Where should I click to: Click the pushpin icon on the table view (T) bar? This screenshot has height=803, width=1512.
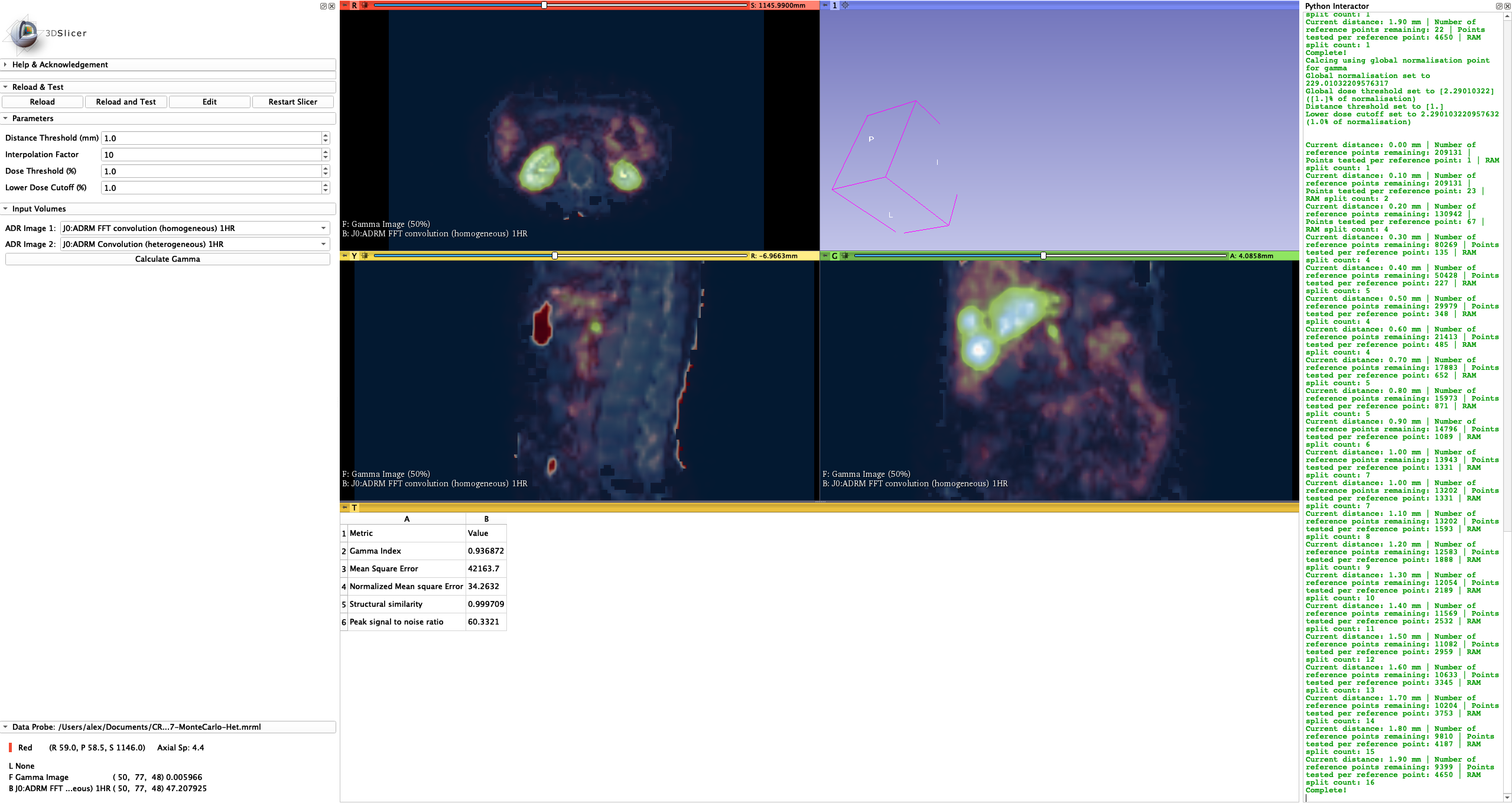344,508
